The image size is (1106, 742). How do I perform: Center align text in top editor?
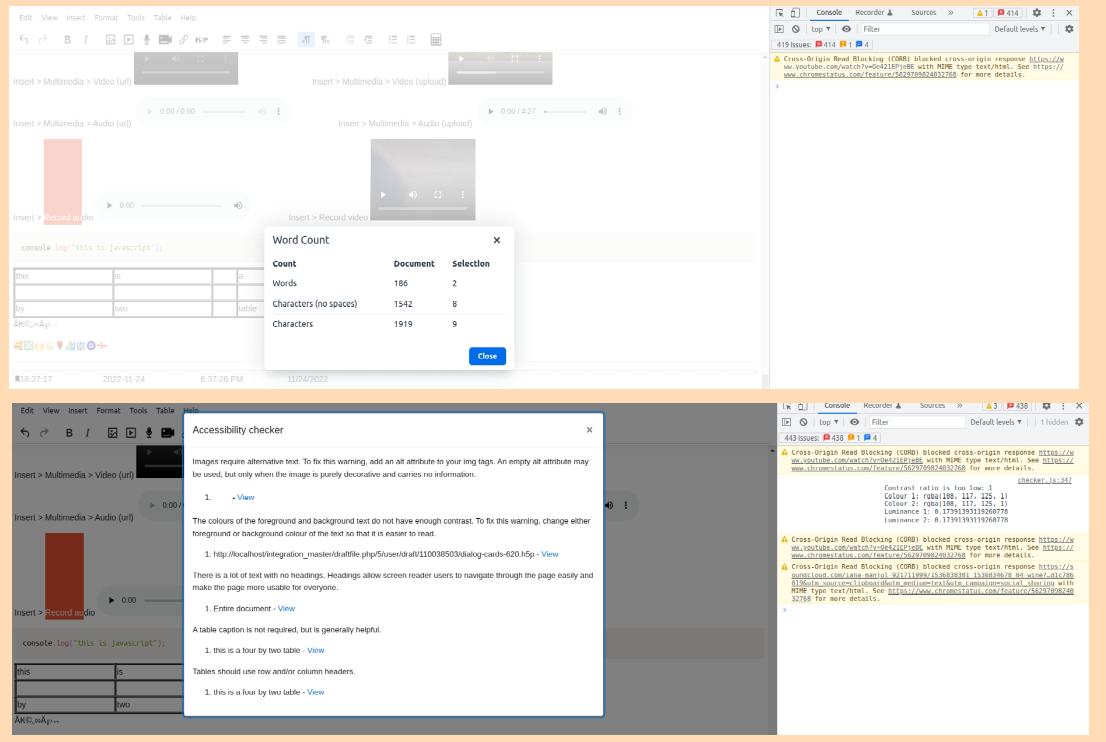click(x=245, y=39)
